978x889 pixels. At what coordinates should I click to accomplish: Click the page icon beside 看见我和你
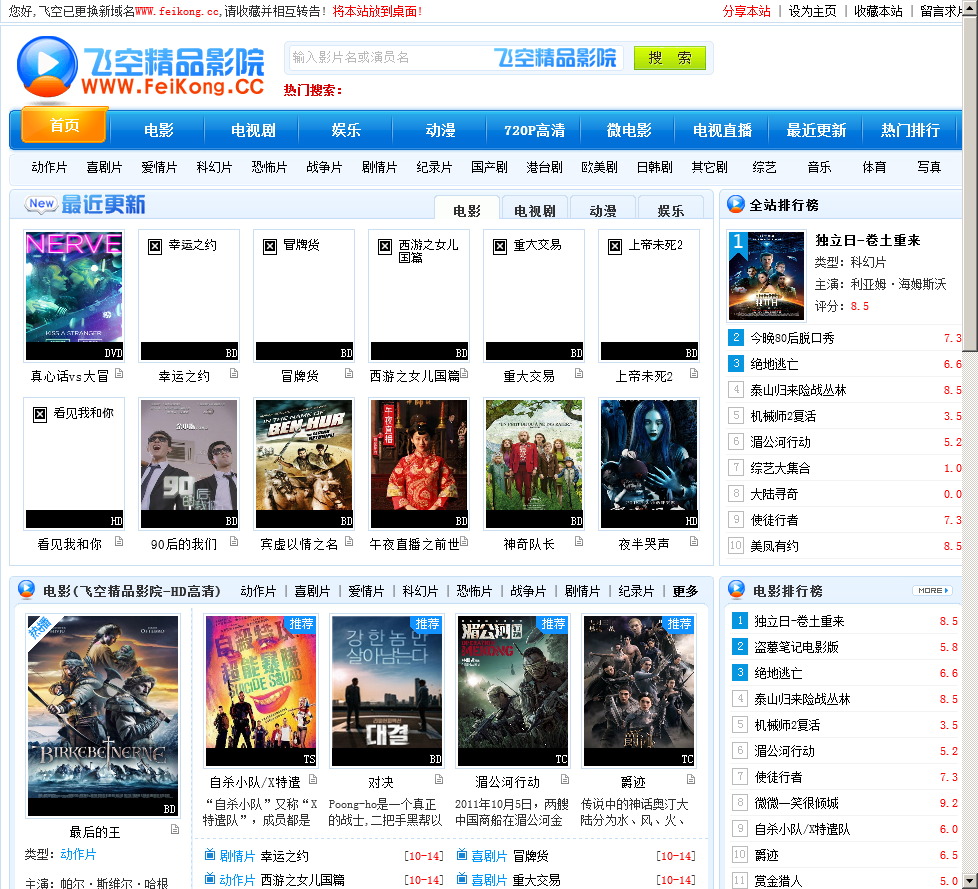(x=119, y=542)
